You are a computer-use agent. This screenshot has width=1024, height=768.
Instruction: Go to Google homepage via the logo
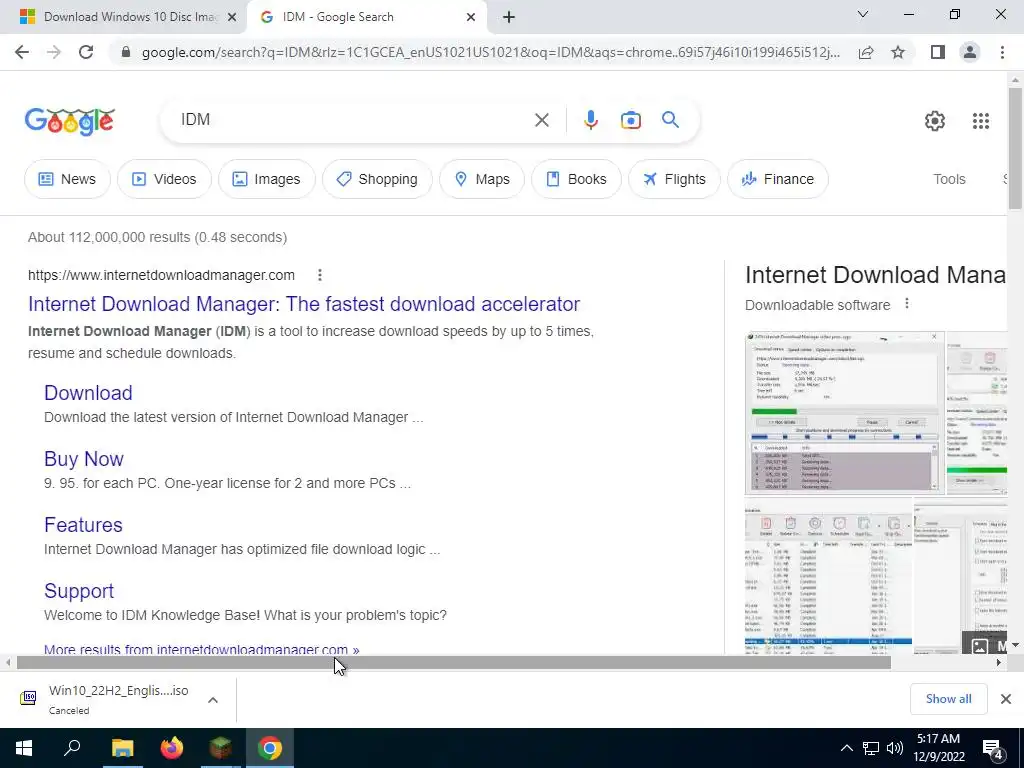tap(70, 121)
